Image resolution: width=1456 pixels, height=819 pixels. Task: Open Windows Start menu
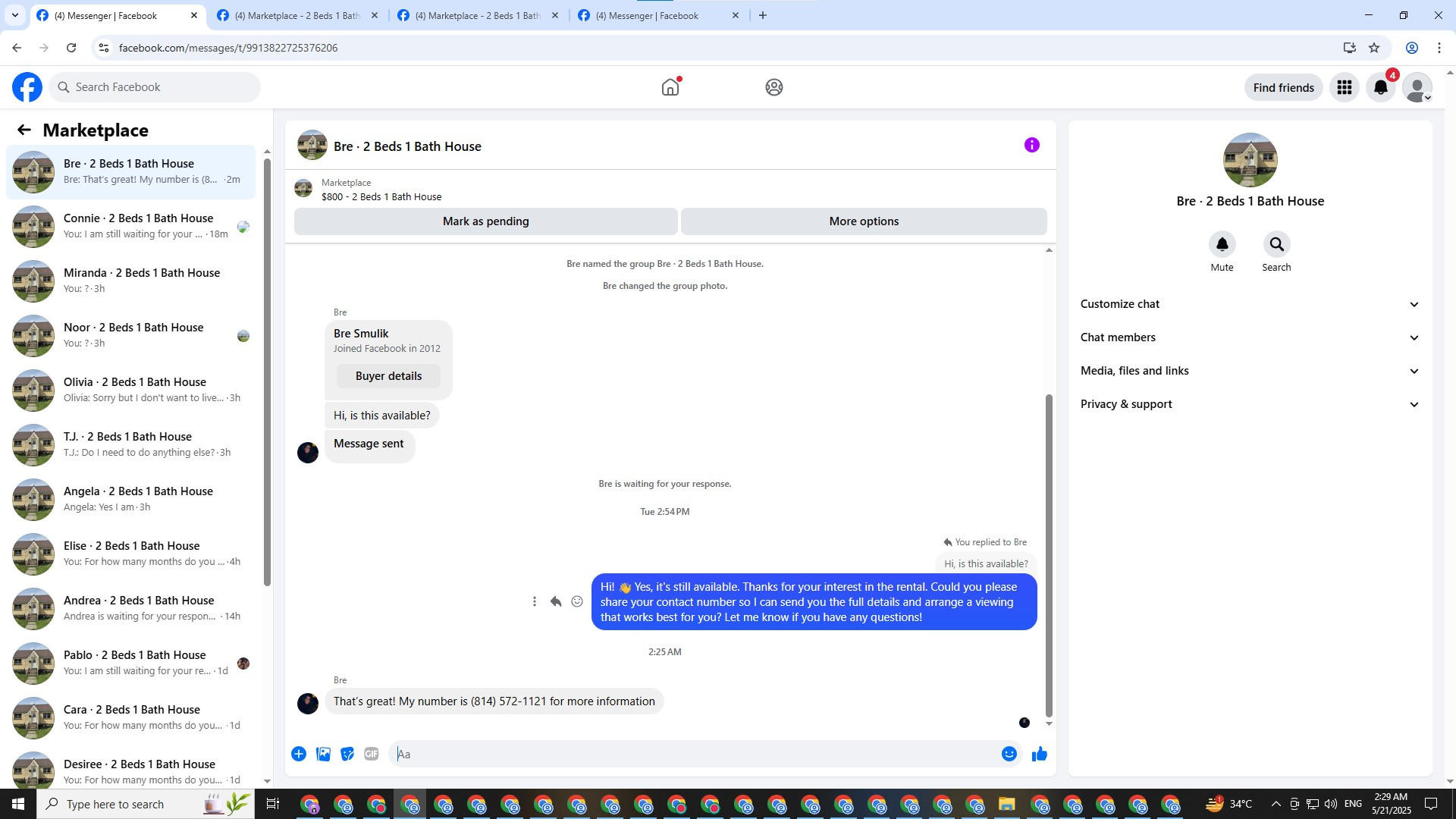click(x=18, y=804)
